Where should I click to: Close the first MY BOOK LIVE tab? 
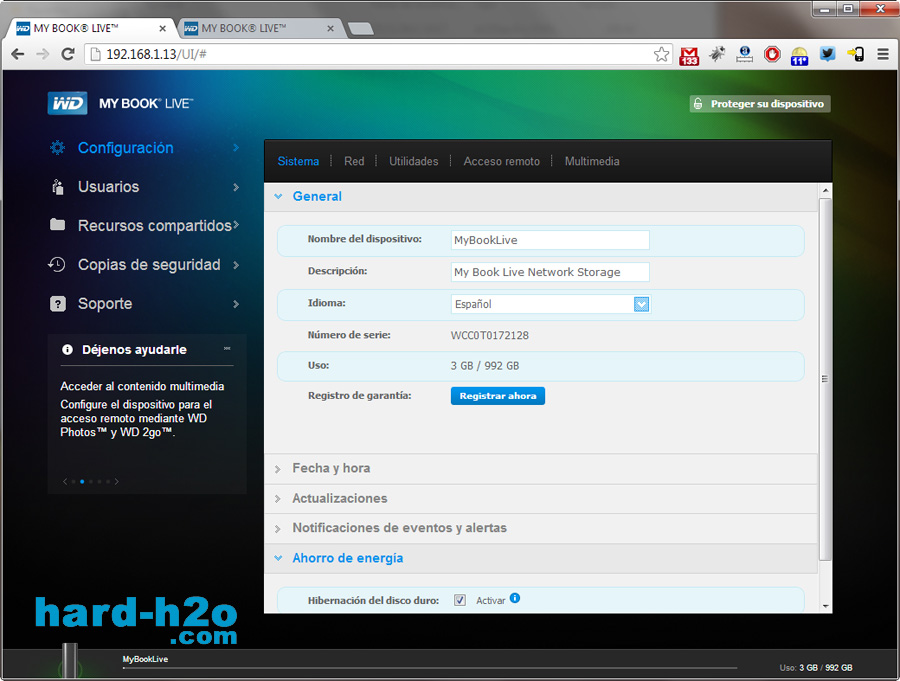(162, 28)
